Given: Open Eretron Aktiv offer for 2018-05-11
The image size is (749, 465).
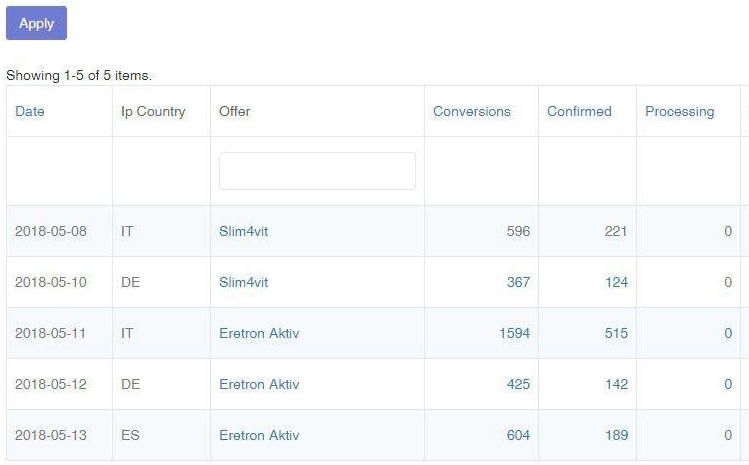Looking at the screenshot, I should (x=259, y=333).
